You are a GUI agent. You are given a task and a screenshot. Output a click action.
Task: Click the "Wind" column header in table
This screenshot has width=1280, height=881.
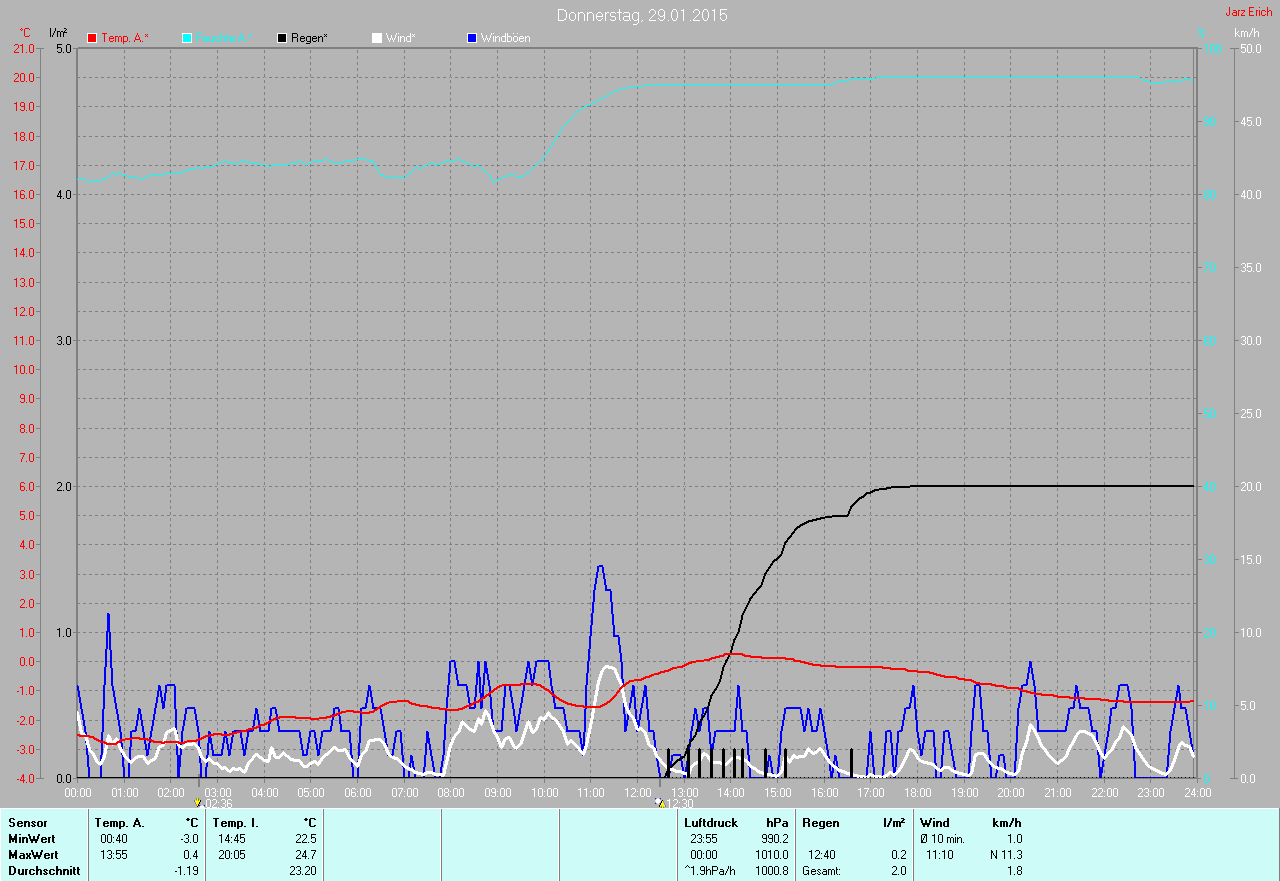[935, 823]
